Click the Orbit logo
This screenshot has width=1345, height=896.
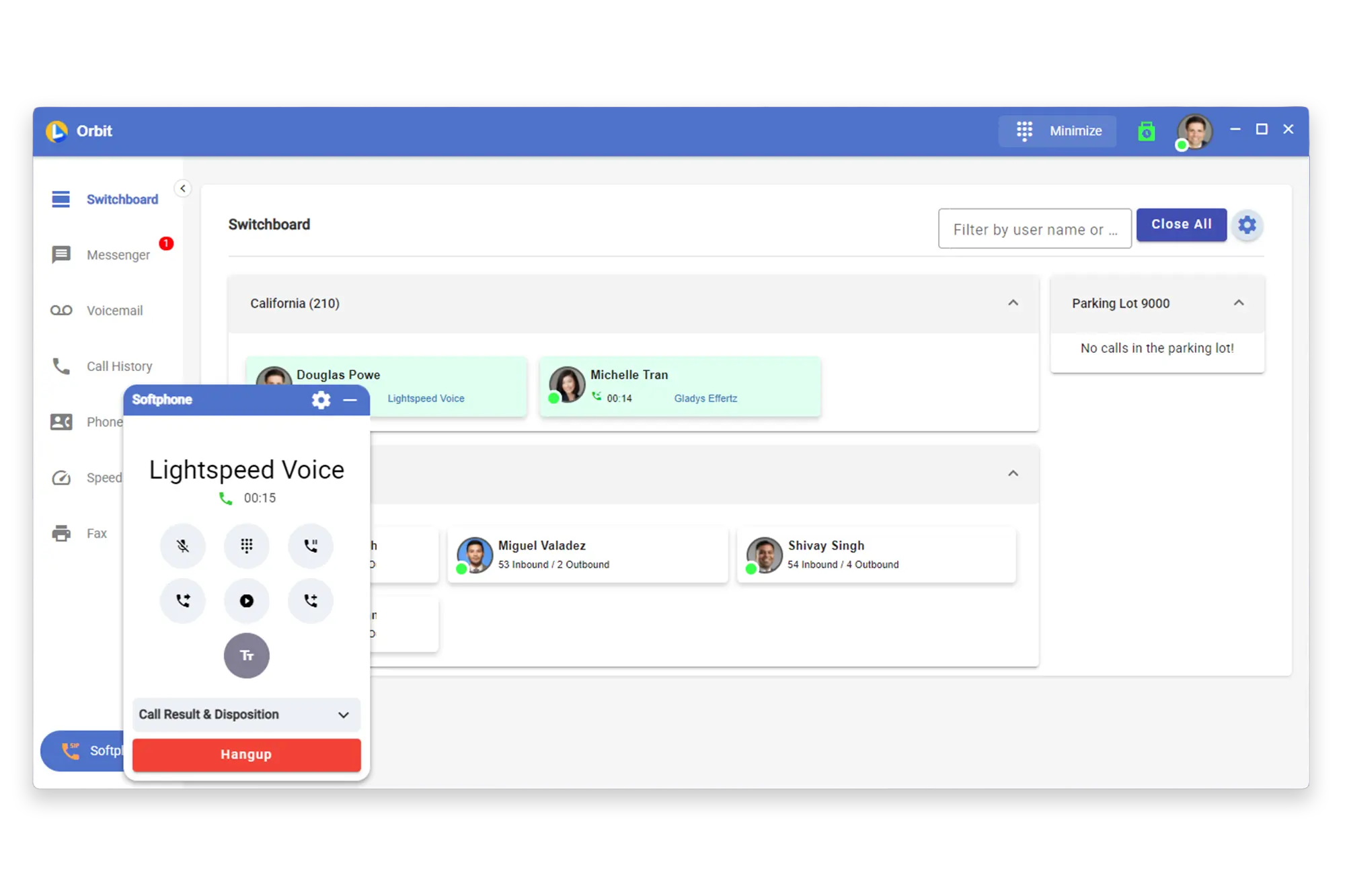(x=57, y=131)
